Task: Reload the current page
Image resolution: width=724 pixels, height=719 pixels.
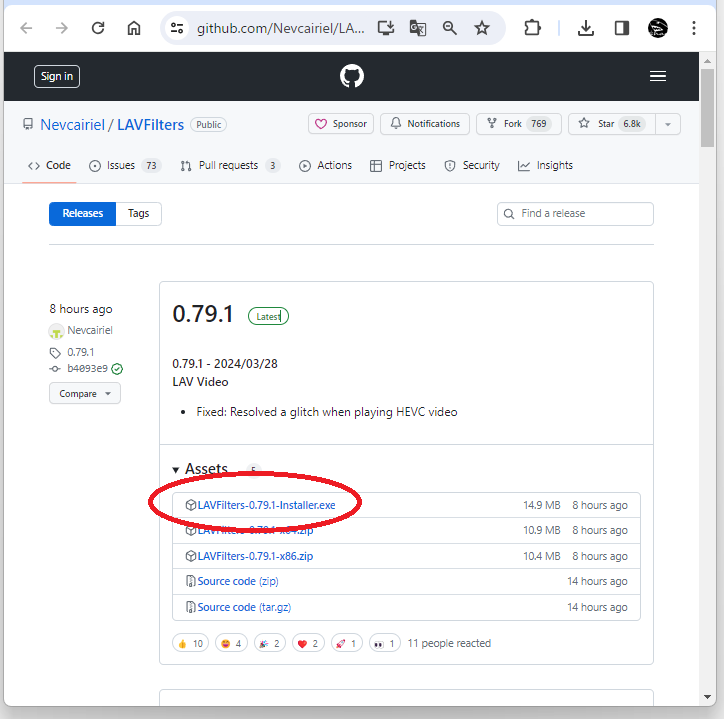Action: [x=98, y=28]
